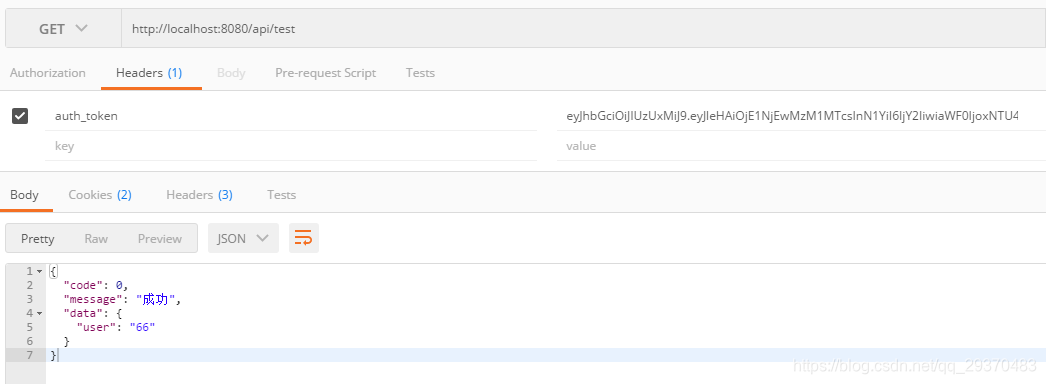Open the response Tests tab
The image size is (1046, 384).
282,195
